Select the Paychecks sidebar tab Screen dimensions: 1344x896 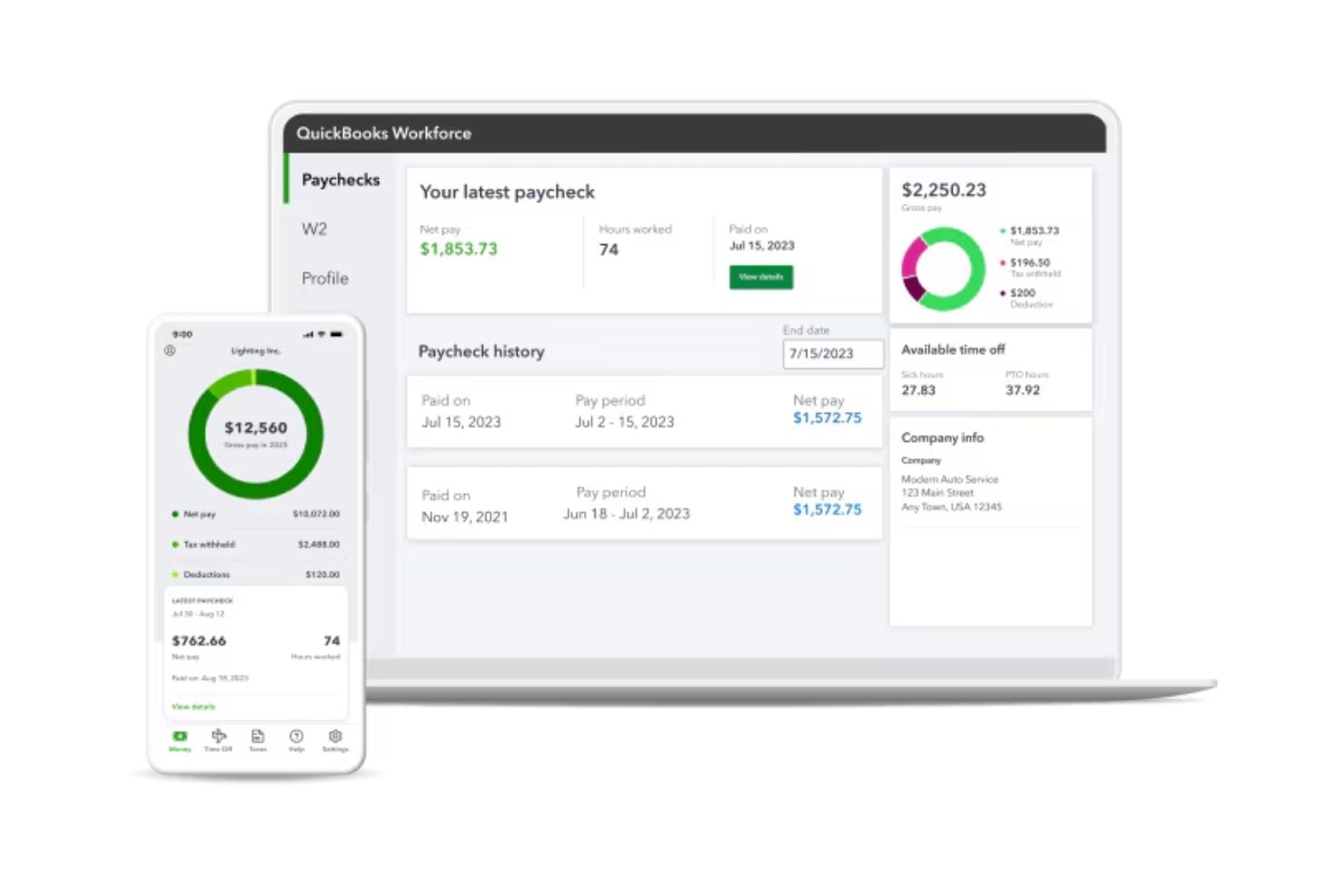tap(341, 180)
